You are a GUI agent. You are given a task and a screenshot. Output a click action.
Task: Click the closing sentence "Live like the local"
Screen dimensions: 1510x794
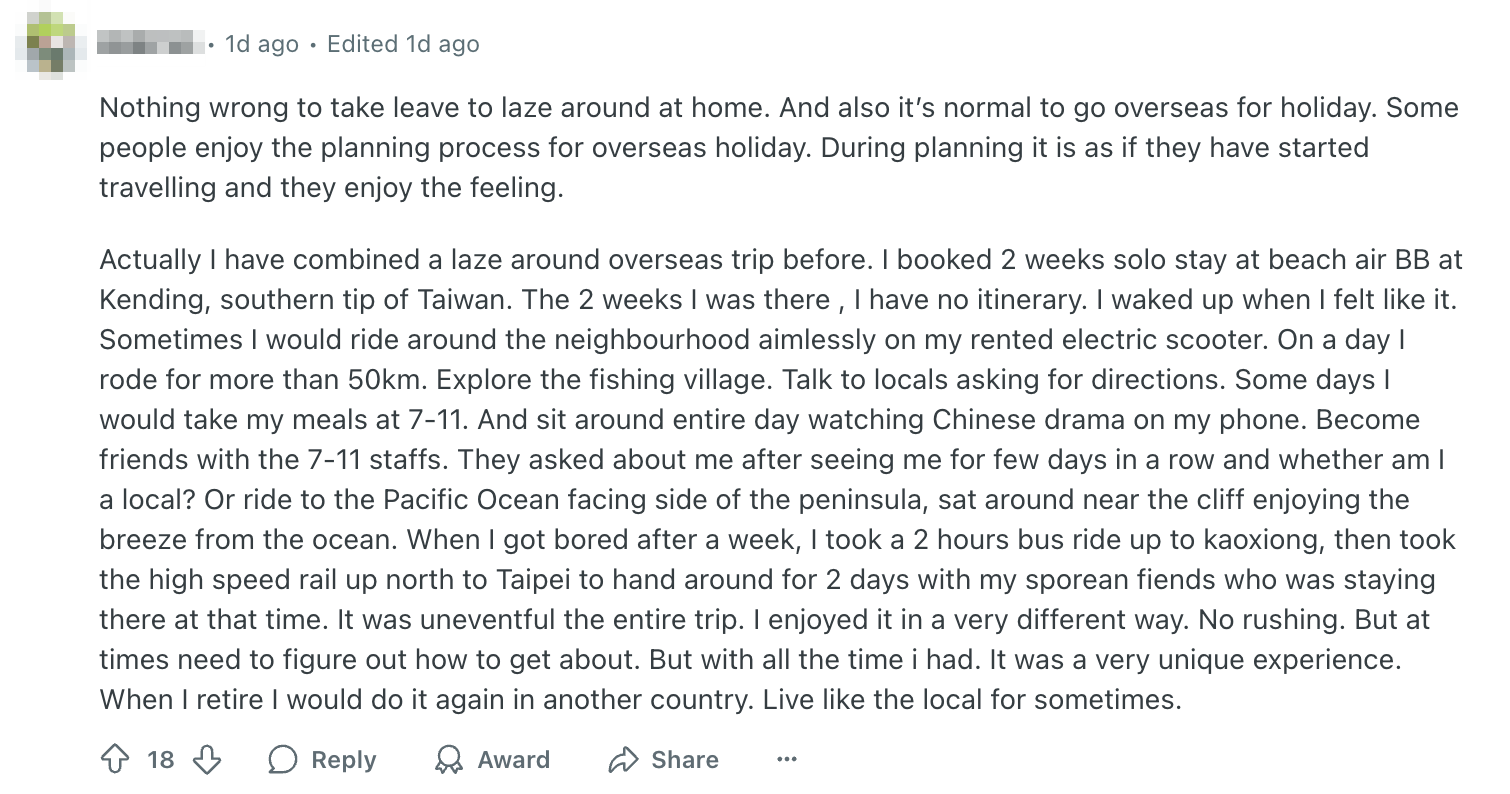click(x=970, y=699)
